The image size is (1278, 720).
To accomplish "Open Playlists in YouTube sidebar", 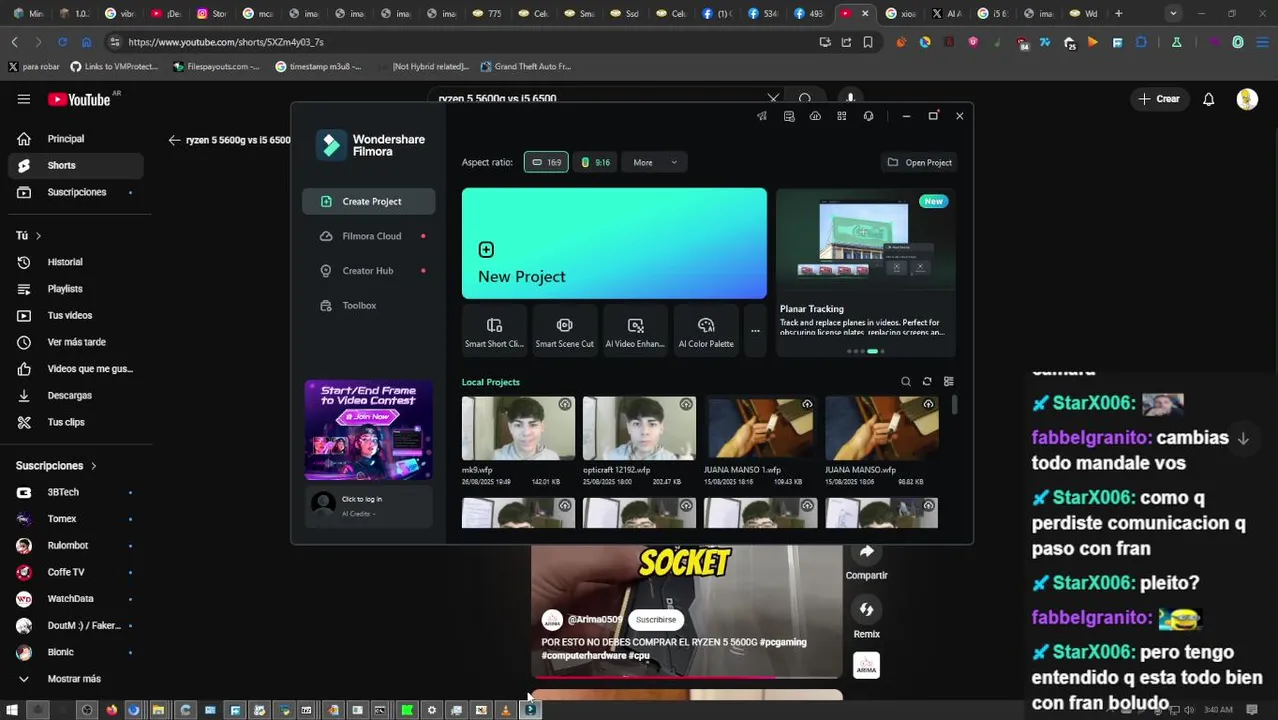I will click(x=75, y=289).
